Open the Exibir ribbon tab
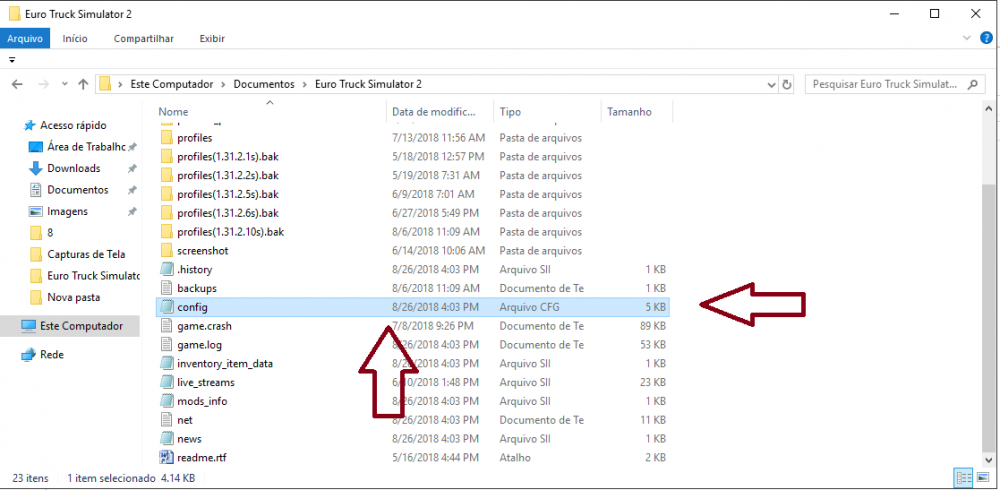Viewport: 1000px width, 490px height. 211,38
